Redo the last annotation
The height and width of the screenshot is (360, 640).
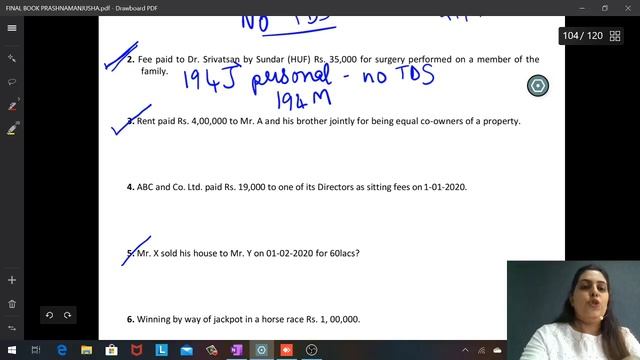(67, 315)
